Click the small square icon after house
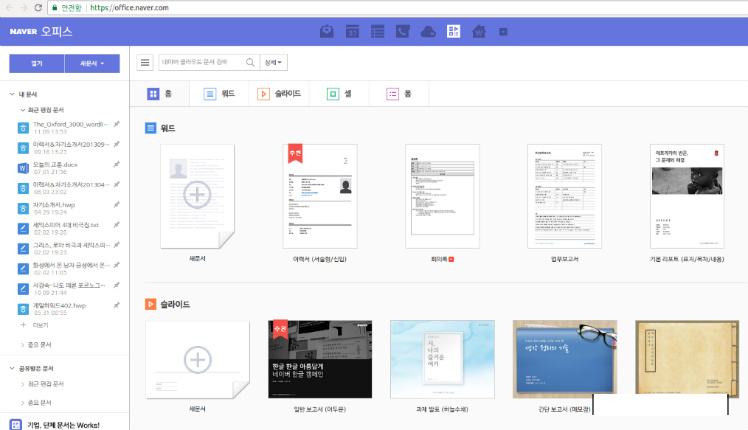 (503, 32)
